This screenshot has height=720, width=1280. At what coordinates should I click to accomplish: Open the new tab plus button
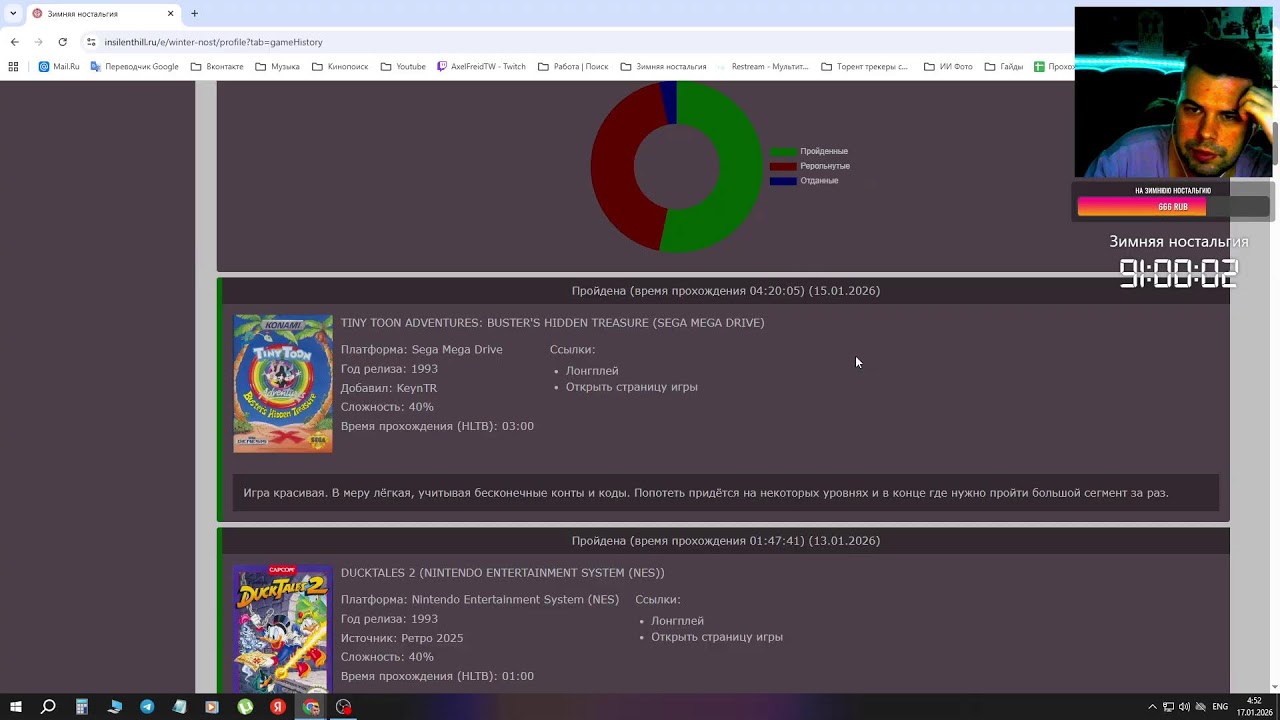pyautogui.click(x=194, y=14)
